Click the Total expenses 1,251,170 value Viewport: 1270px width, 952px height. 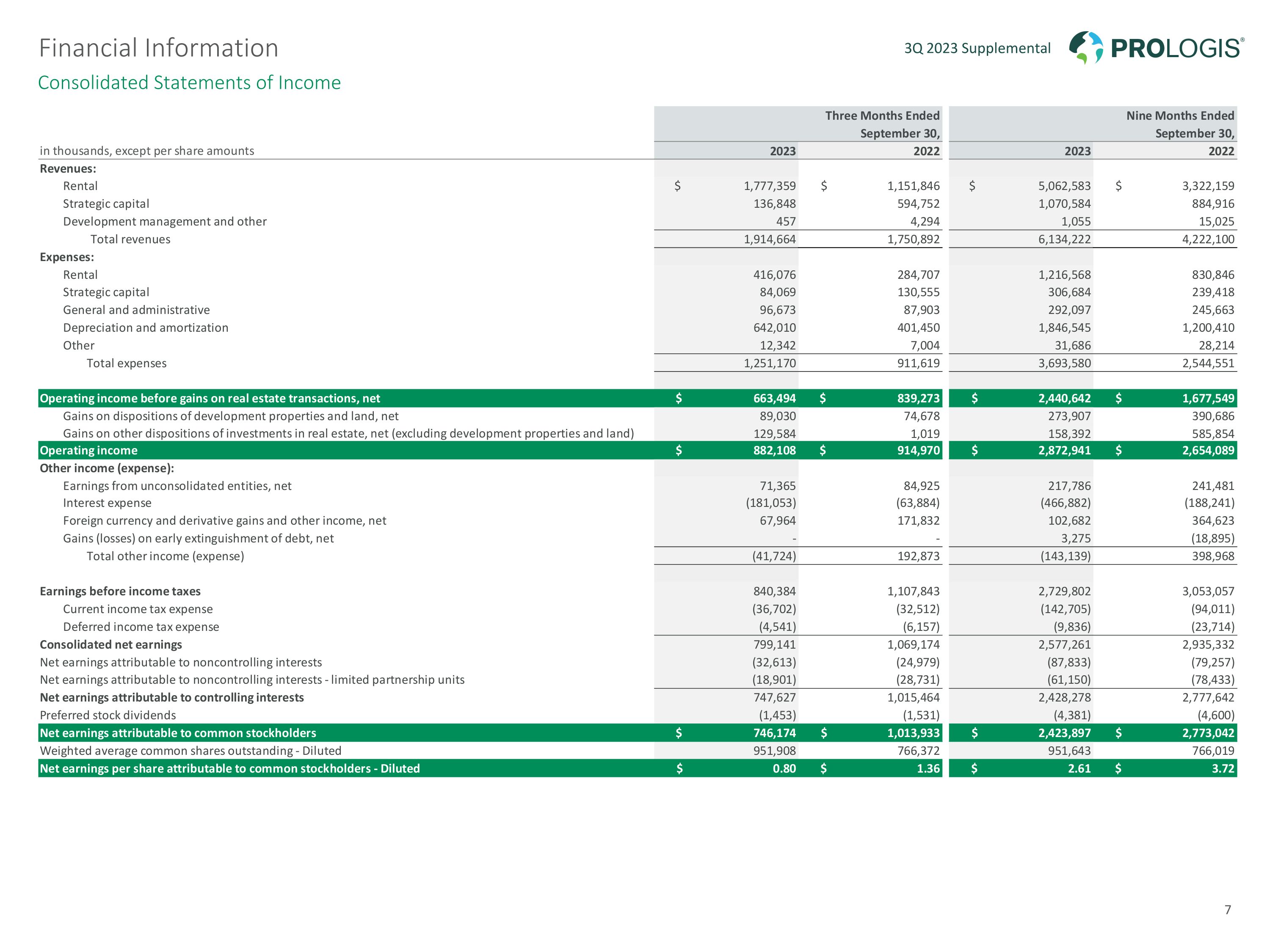coord(769,363)
